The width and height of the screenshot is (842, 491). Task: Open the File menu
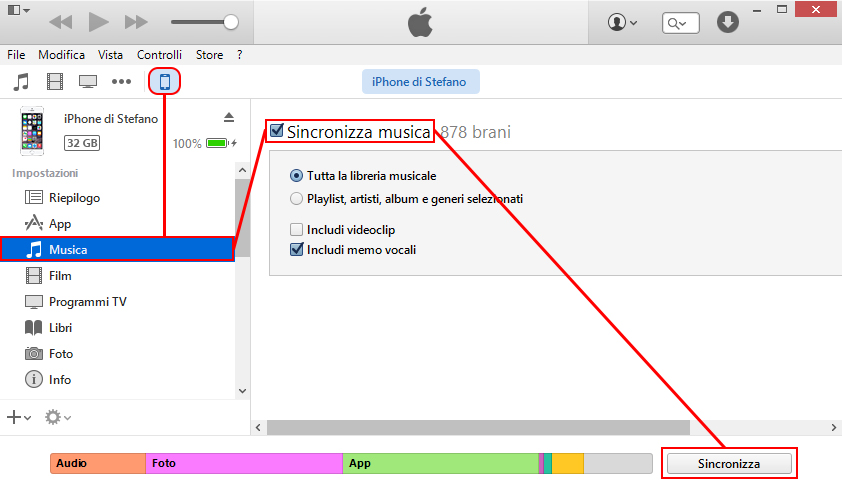pos(16,55)
